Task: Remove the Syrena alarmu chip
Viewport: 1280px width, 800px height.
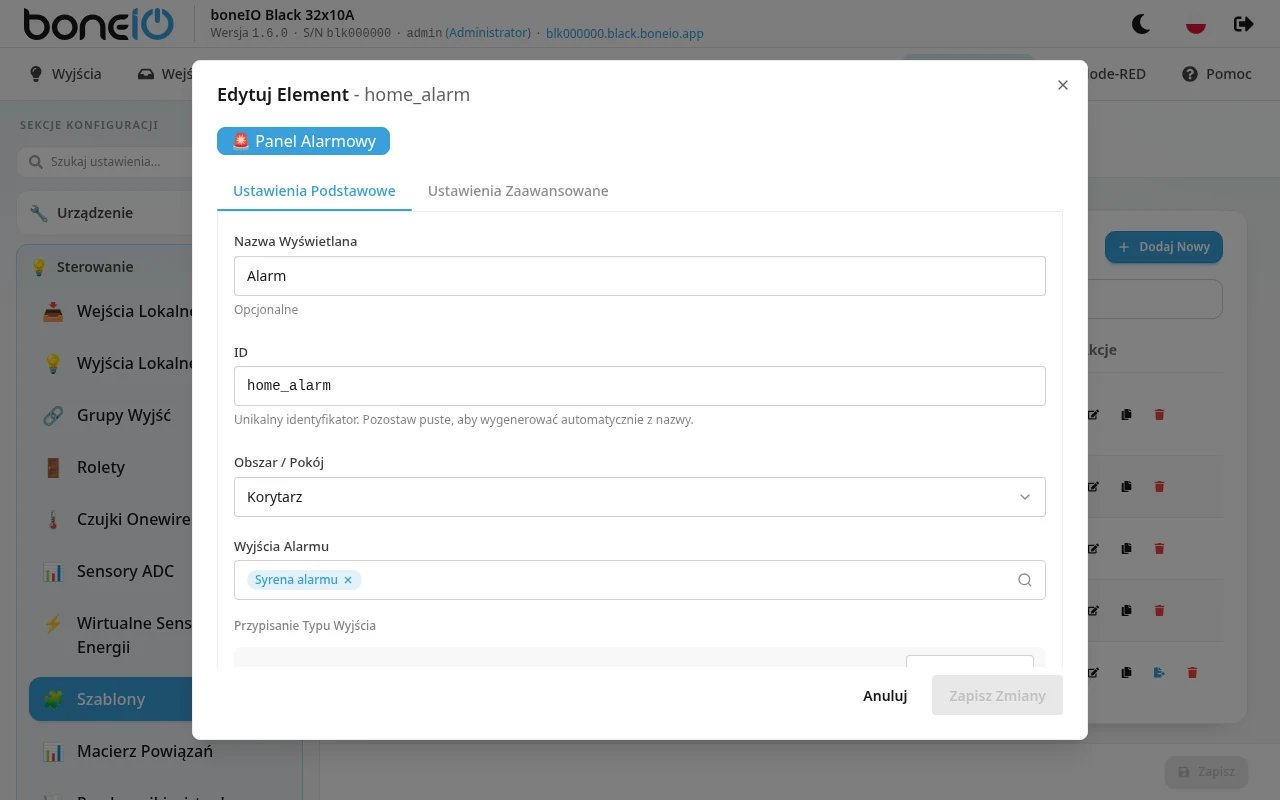Action: (348, 580)
